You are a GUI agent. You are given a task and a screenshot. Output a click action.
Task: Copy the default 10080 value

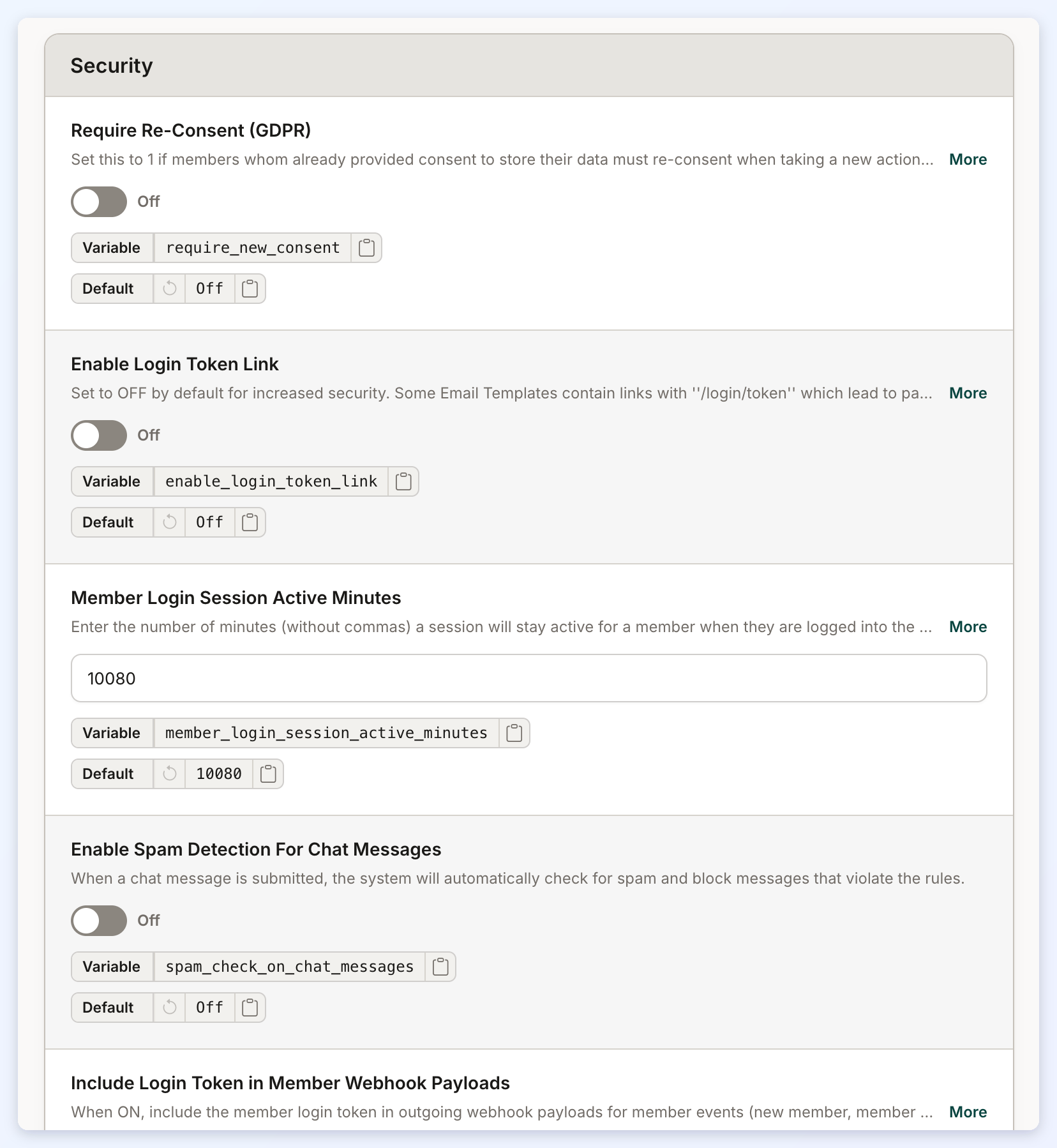[268, 774]
